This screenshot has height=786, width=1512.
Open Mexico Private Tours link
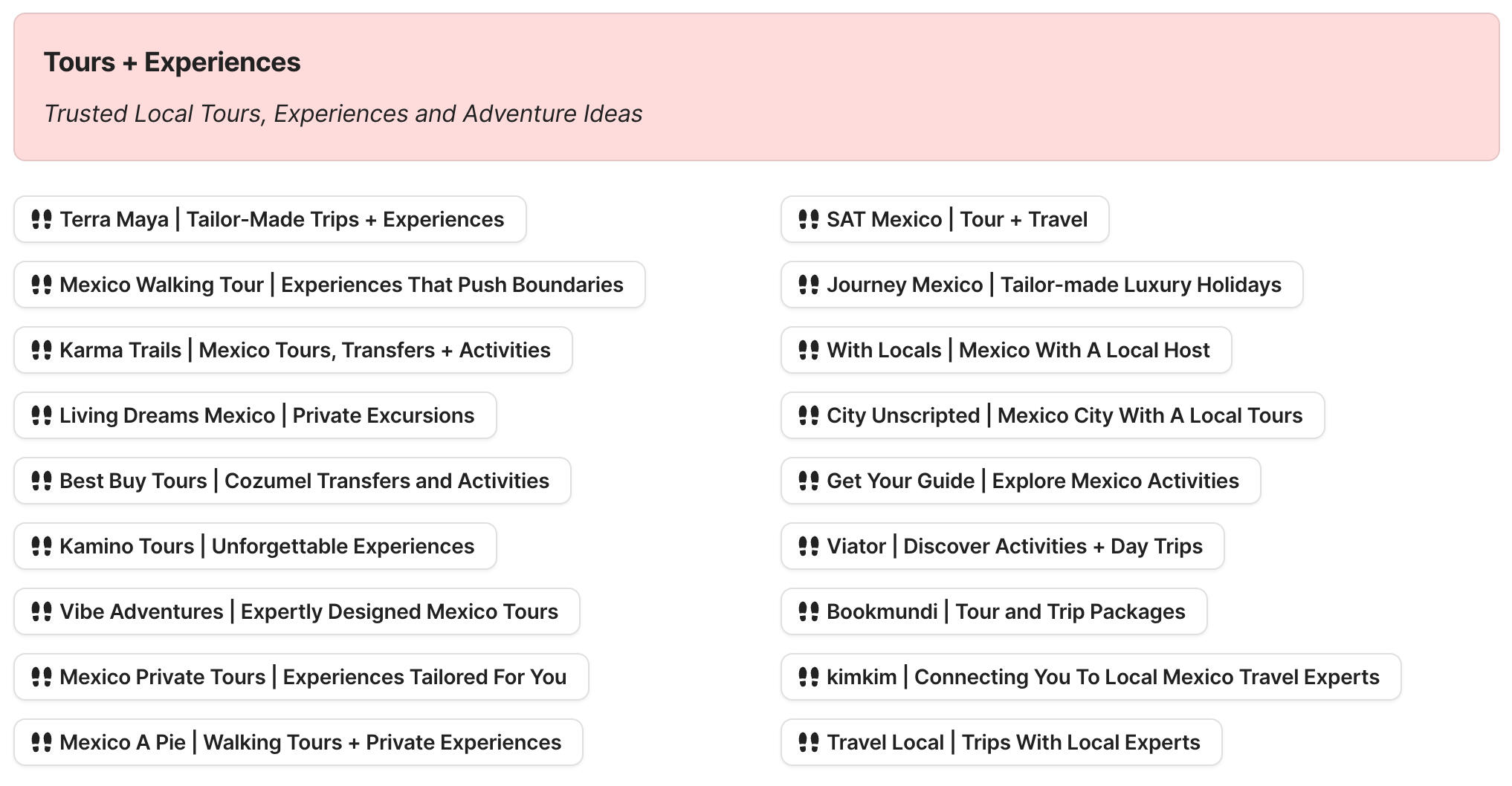(x=313, y=677)
